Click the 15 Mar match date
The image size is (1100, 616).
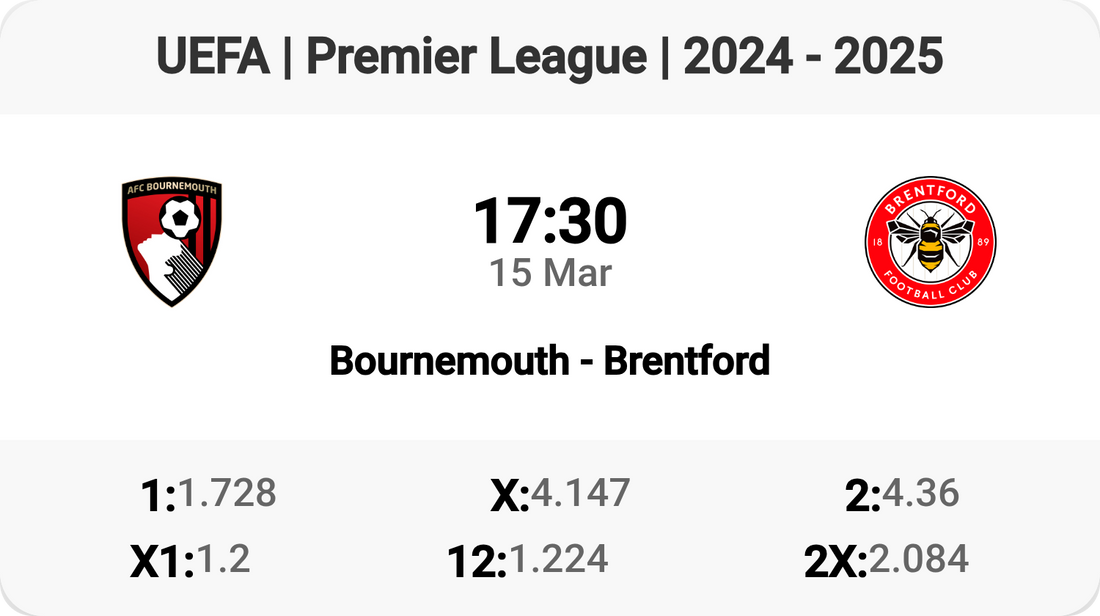tap(550, 272)
